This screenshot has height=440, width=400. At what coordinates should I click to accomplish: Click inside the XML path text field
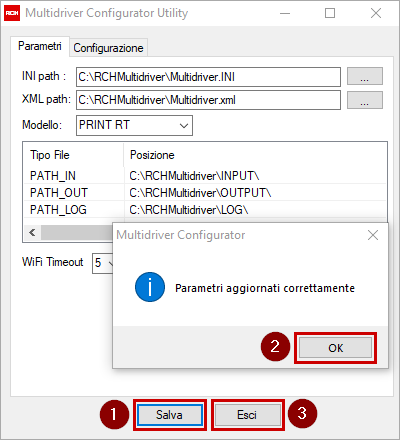tap(208, 100)
